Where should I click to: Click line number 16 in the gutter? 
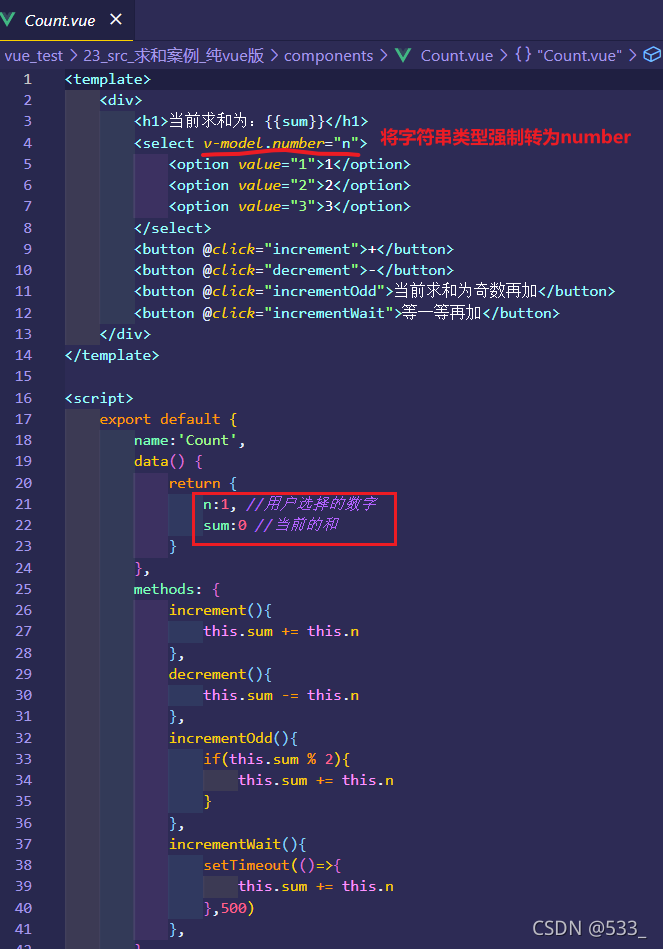(x=24, y=398)
